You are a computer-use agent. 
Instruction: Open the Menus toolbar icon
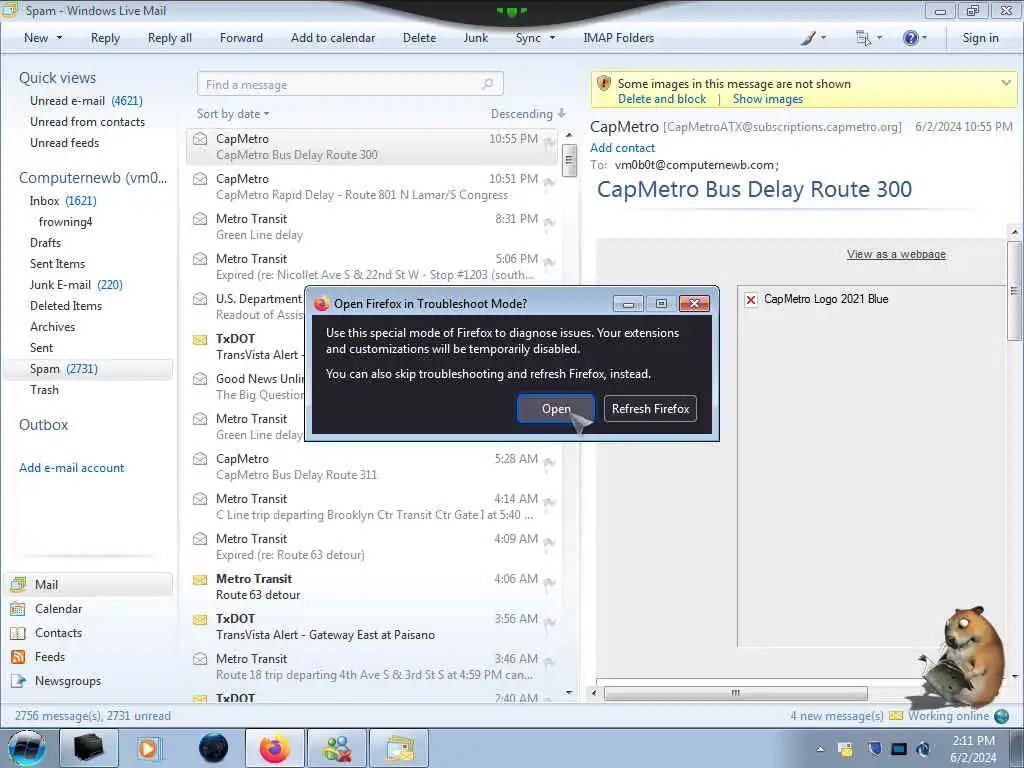[x=863, y=38]
